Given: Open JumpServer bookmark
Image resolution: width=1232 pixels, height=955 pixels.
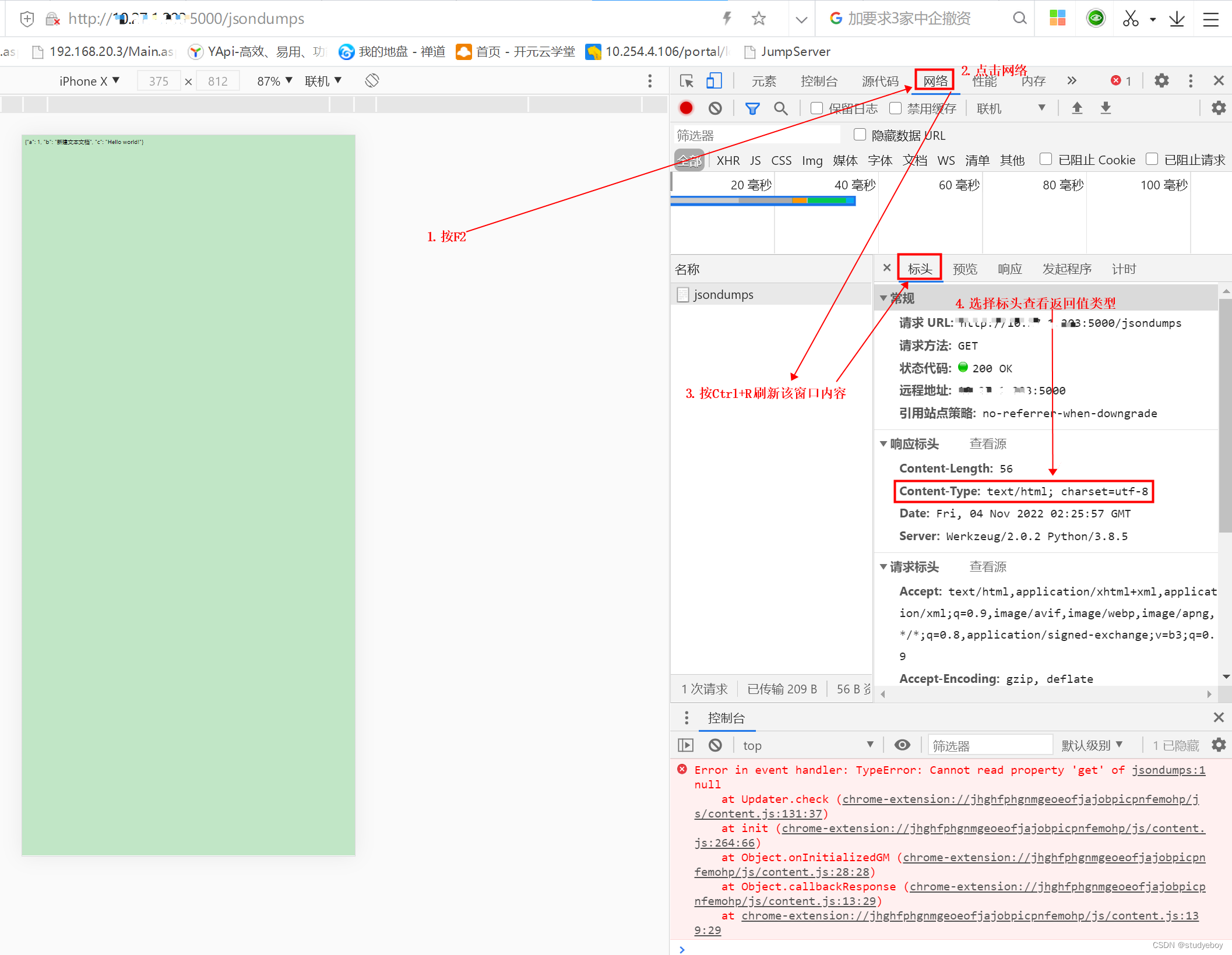Looking at the screenshot, I should click(787, 52).
